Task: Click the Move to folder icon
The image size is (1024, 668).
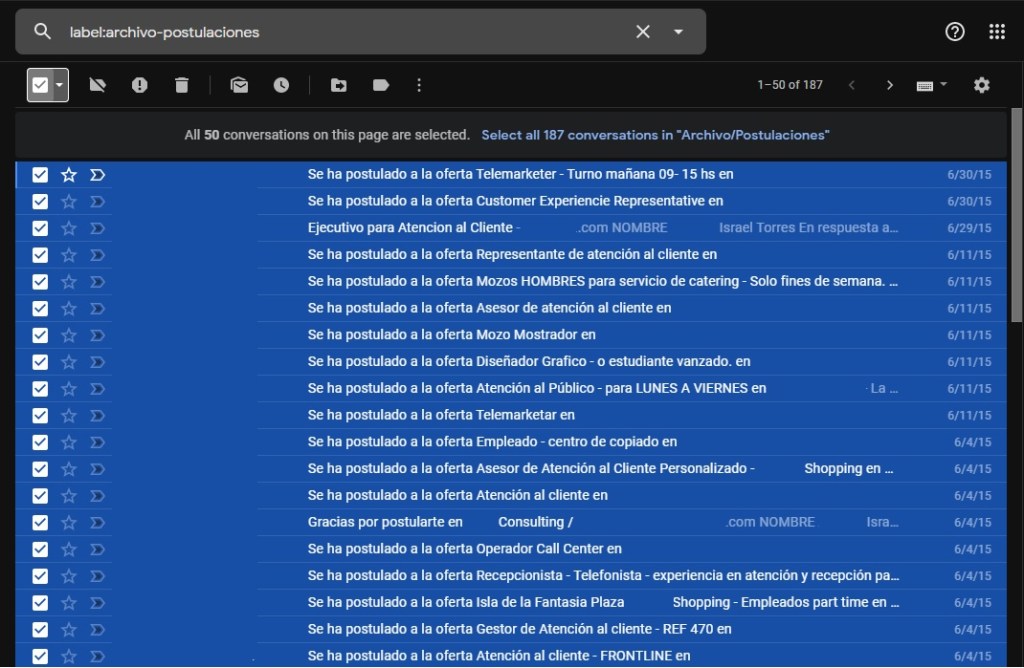Action: [339, 85]
